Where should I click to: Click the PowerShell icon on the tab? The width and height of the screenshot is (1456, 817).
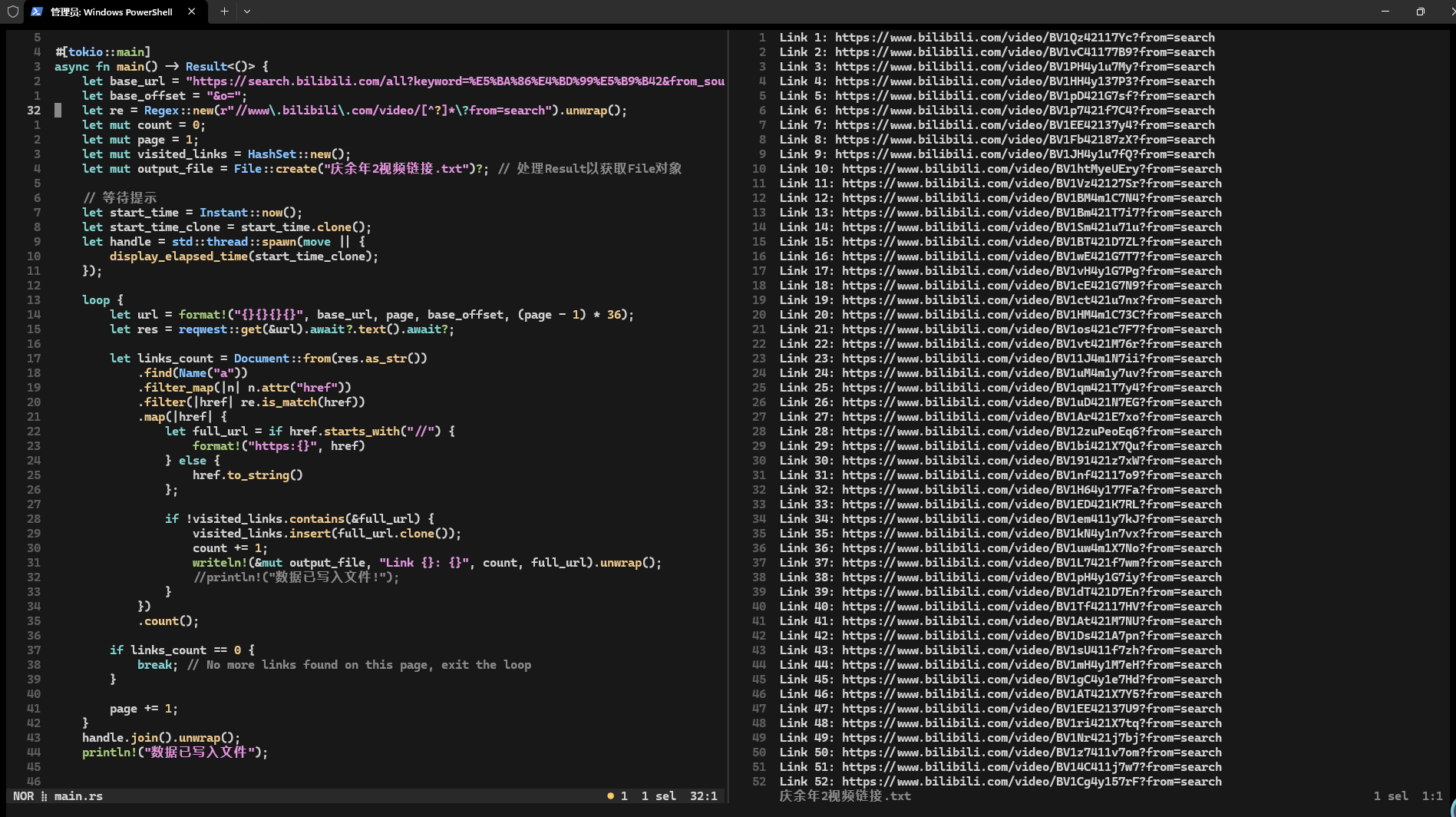click(x=37, y=12)
